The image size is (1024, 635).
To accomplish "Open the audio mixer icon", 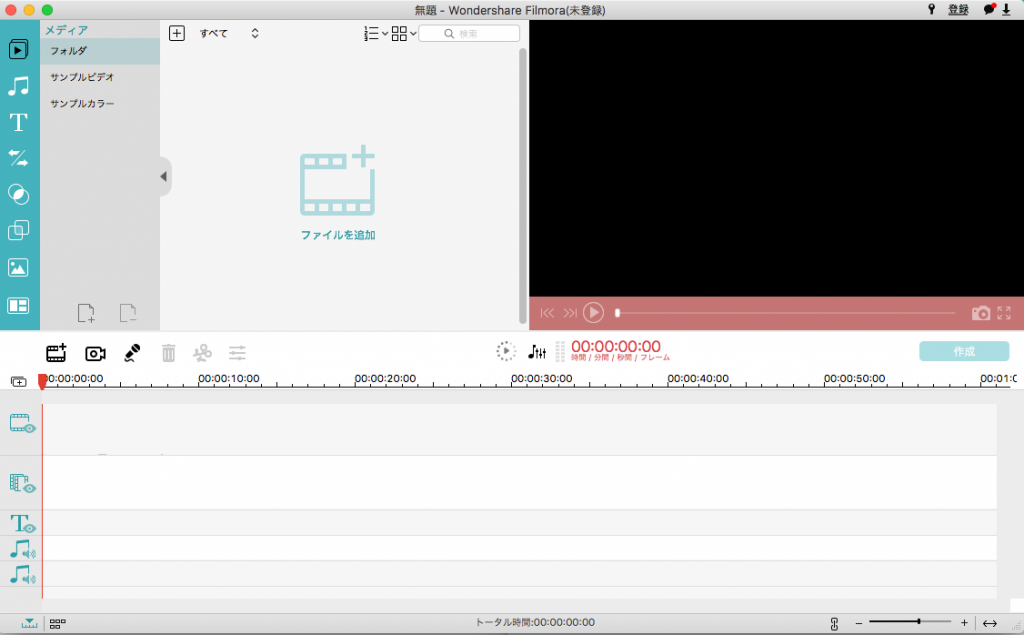I will coord(538,352).
